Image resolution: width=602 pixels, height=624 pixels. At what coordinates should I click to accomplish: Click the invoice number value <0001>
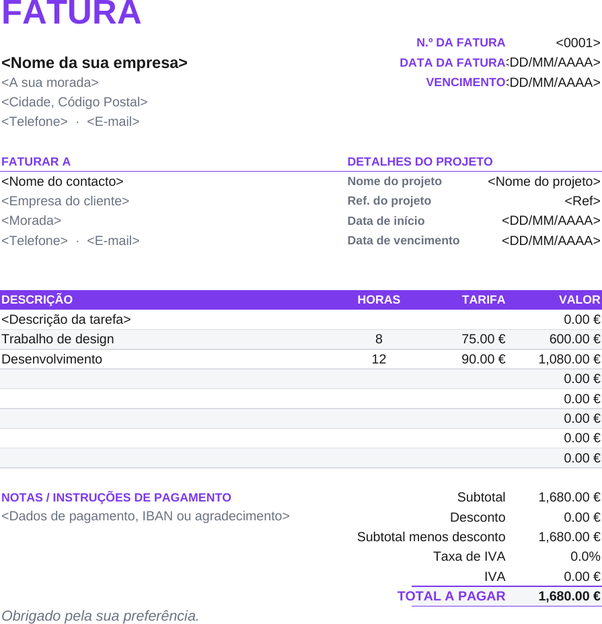(x=578, y=43)
